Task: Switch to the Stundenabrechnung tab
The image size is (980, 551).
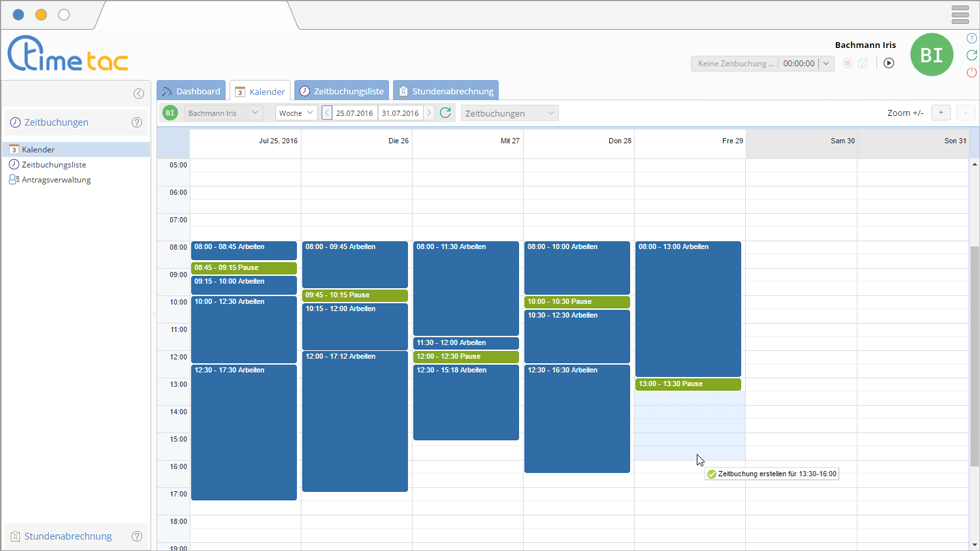Action: point(446,91)
